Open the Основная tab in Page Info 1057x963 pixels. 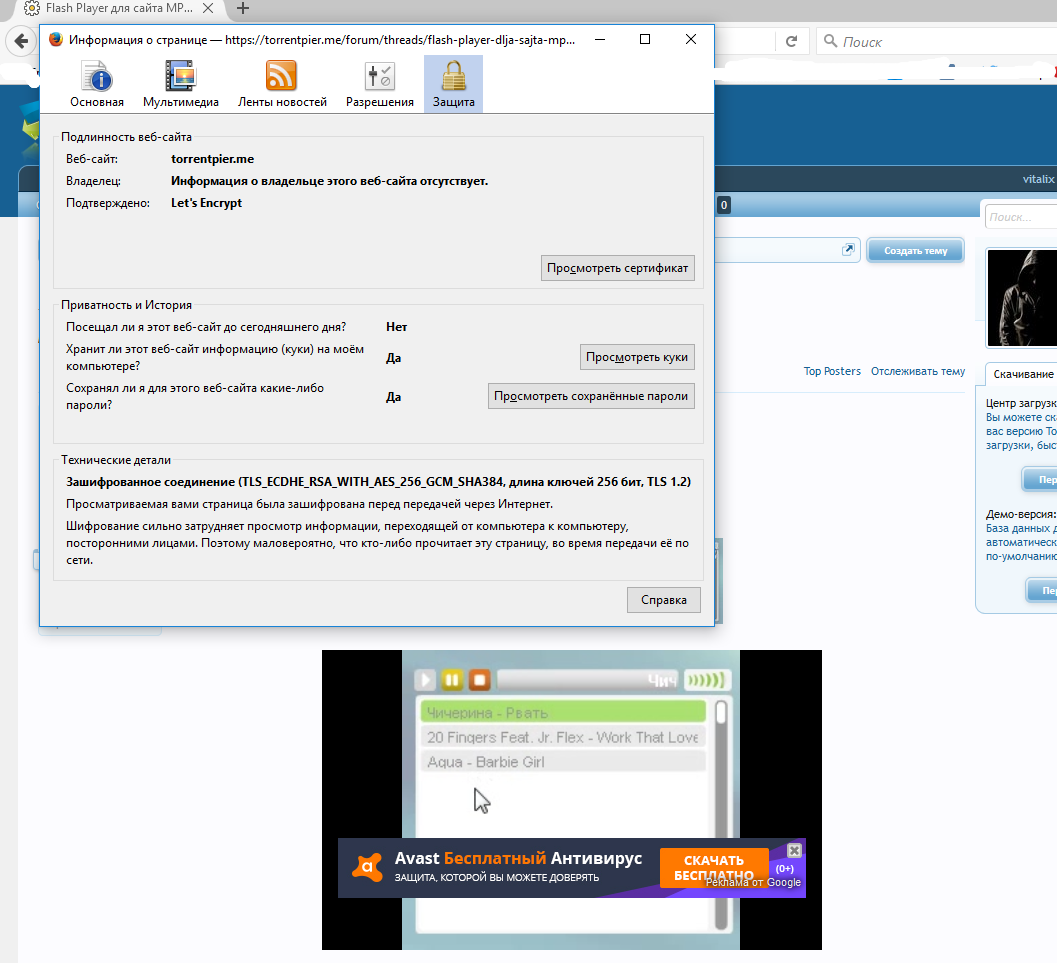click(x=97, y=84)
